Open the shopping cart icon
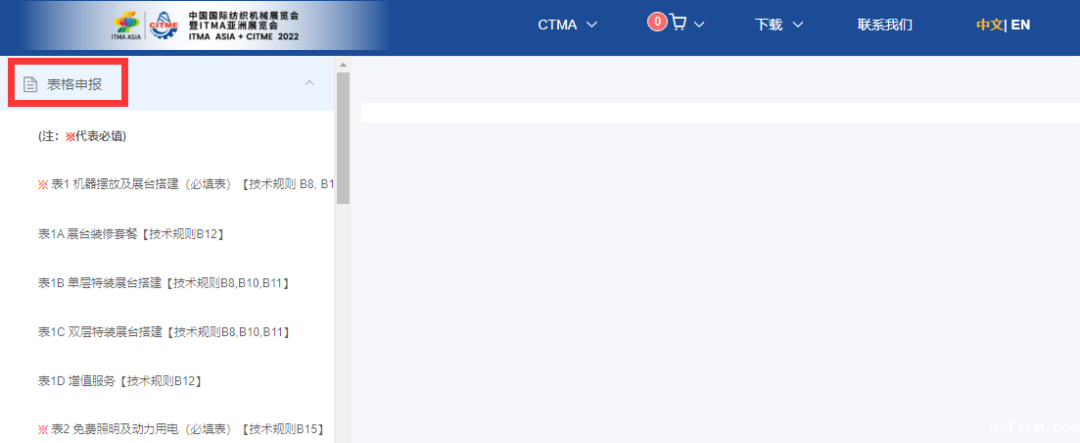Viewport: 1080px width, 443px height. [678, 24]
